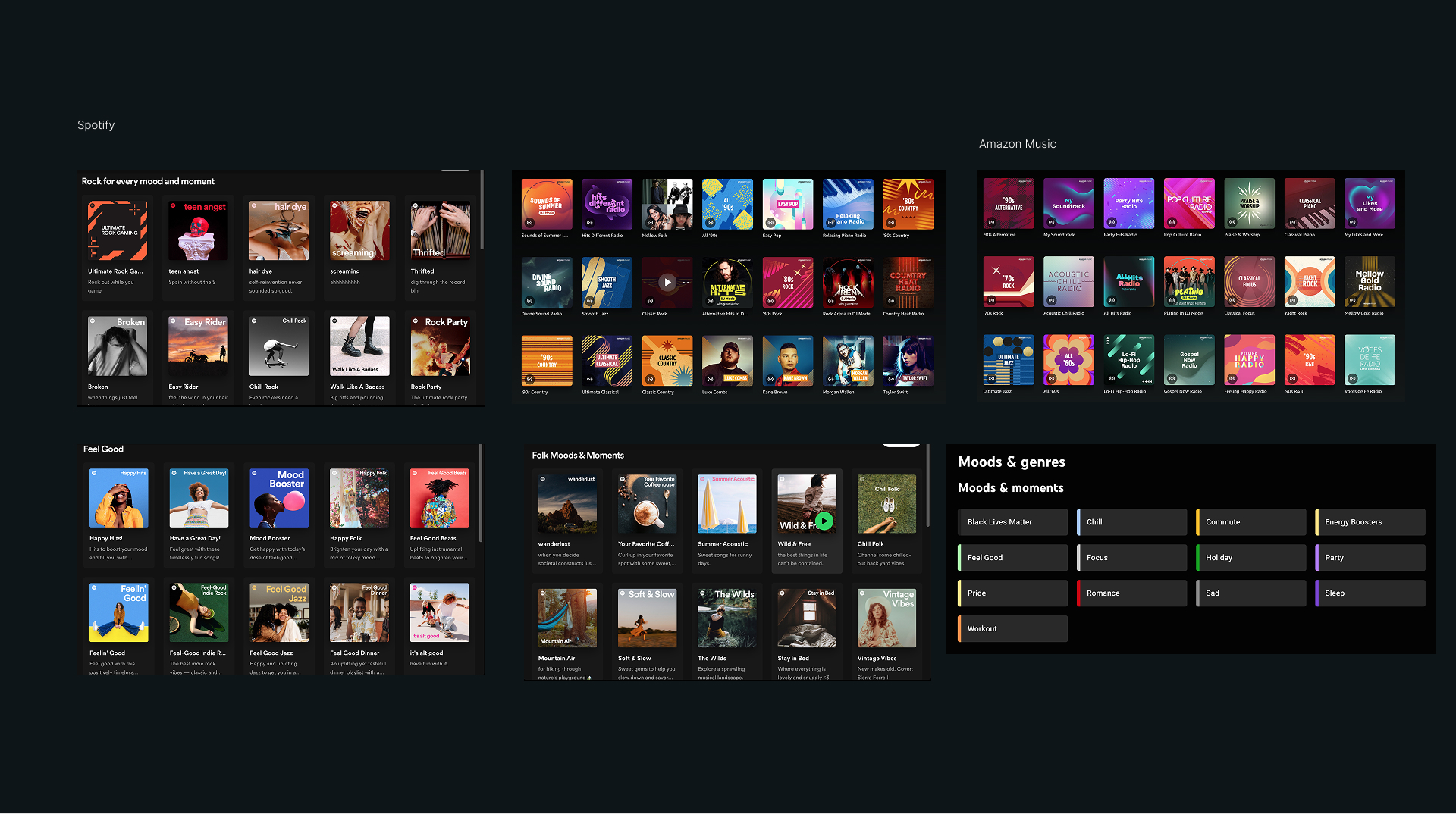Click the scrollbar beside Folk Moods & Moments
The width and height of the screenshot is (1456, 814).
pyautogui.click(x=927, y=487)
